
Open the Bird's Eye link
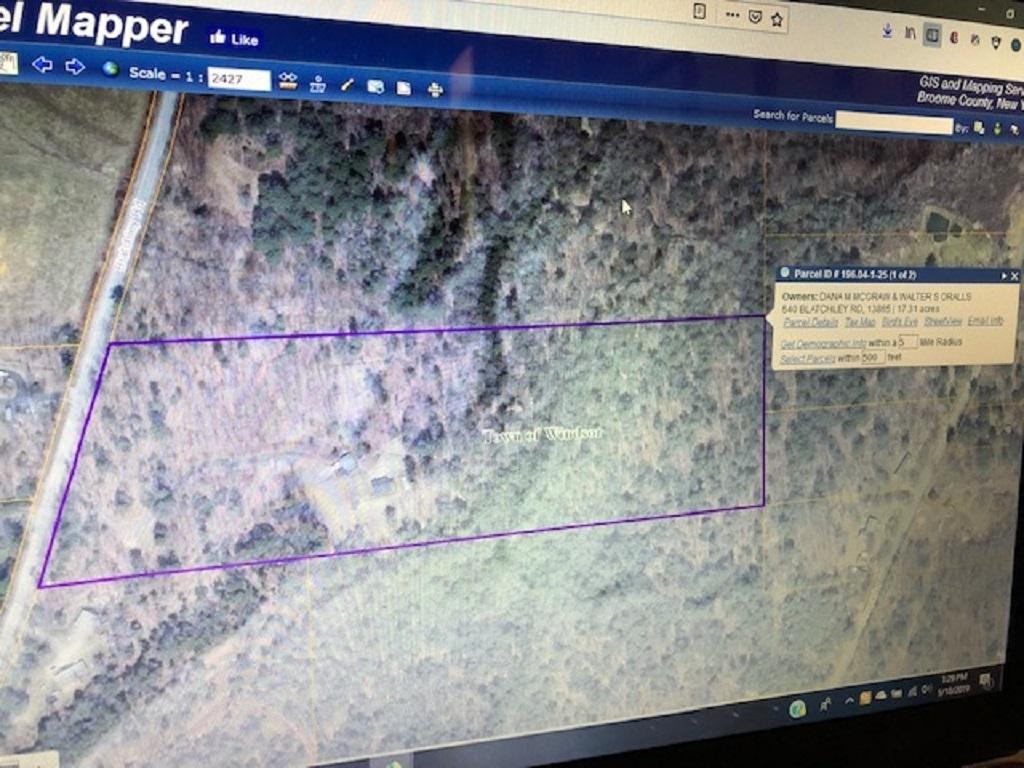[899, 322]
